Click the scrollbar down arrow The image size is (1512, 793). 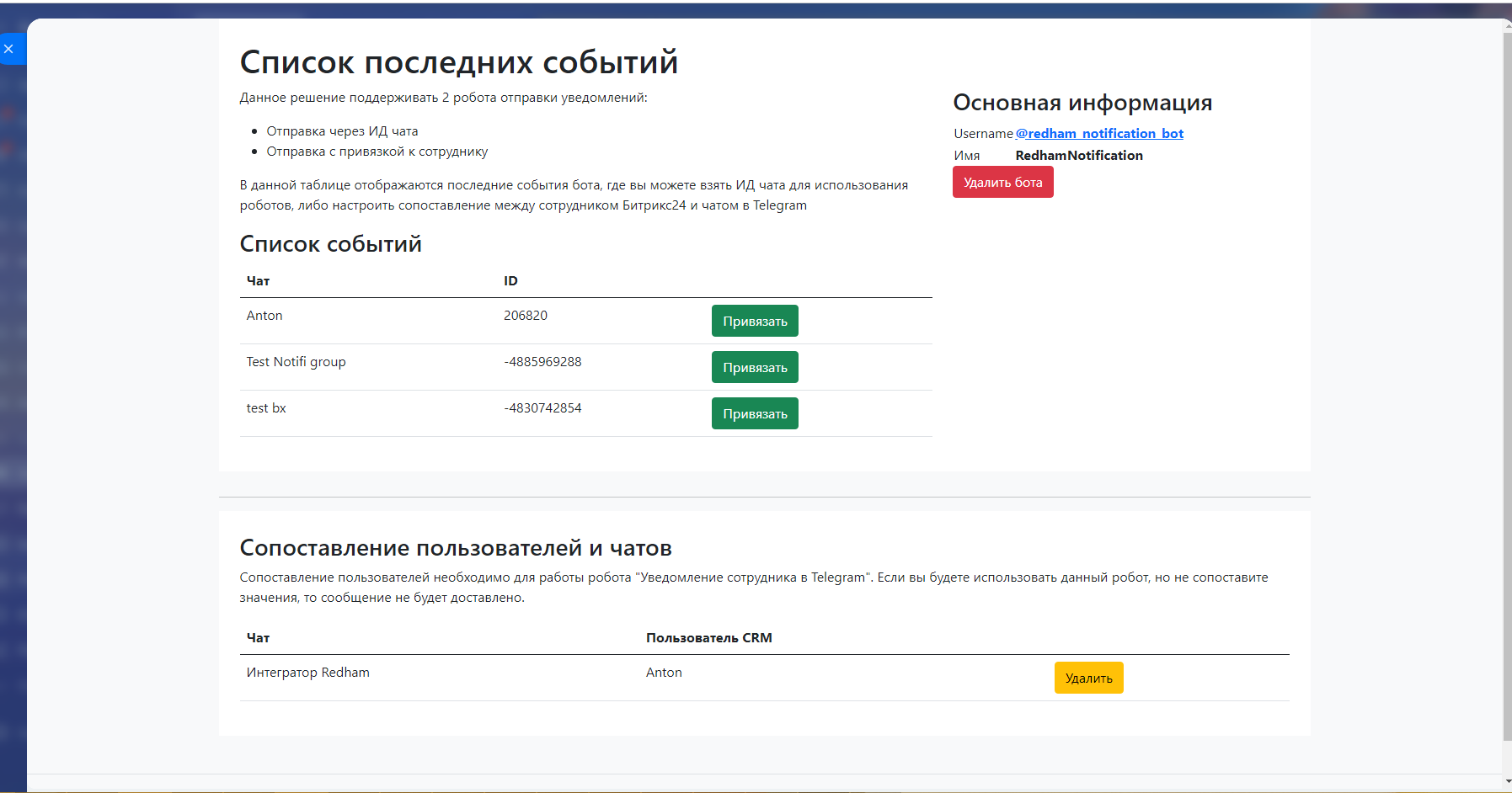tap(1507, 783)
